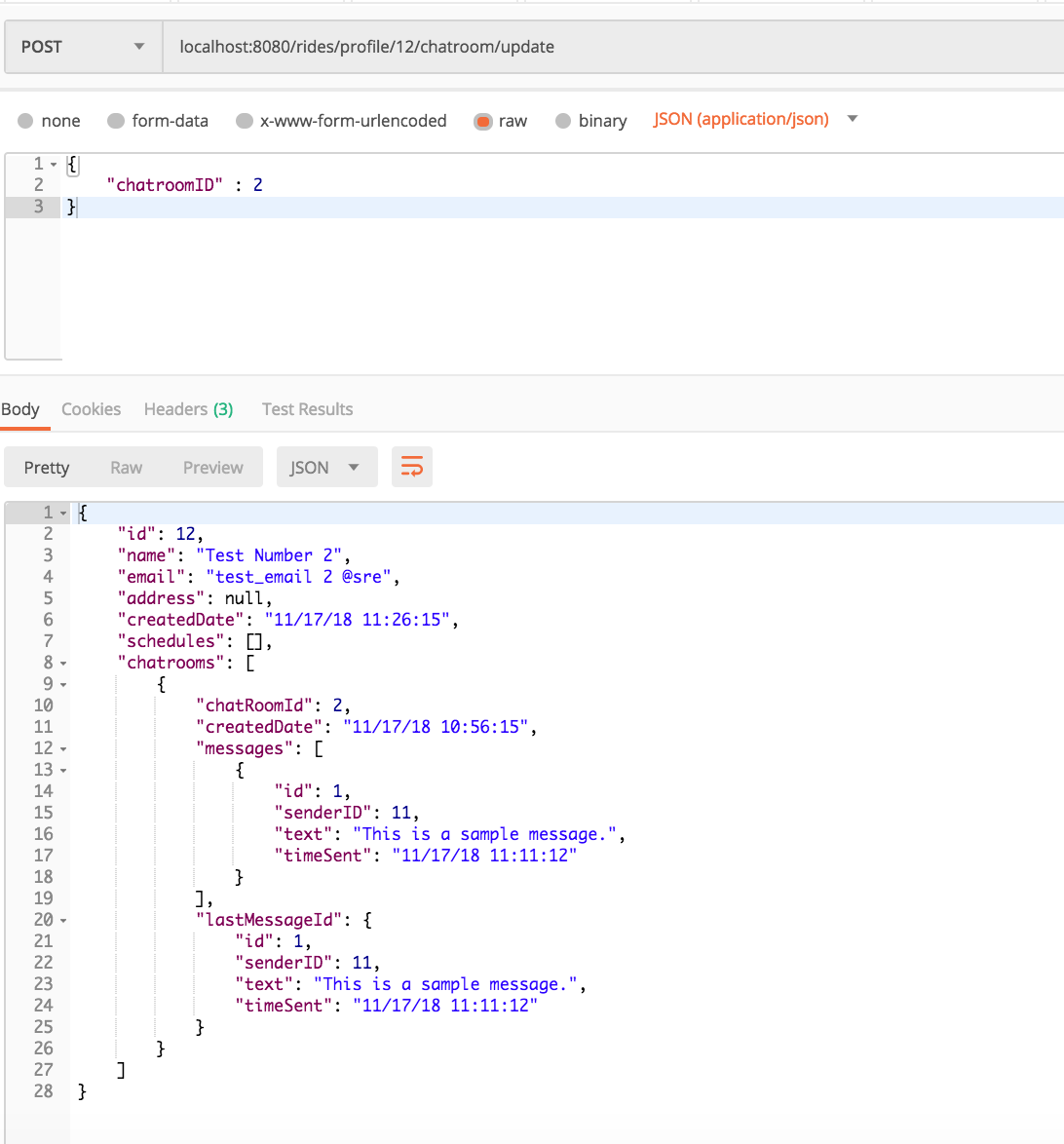Open the Cookies tab
The height and width of the screenshot is (1144, 1064).
92,409
